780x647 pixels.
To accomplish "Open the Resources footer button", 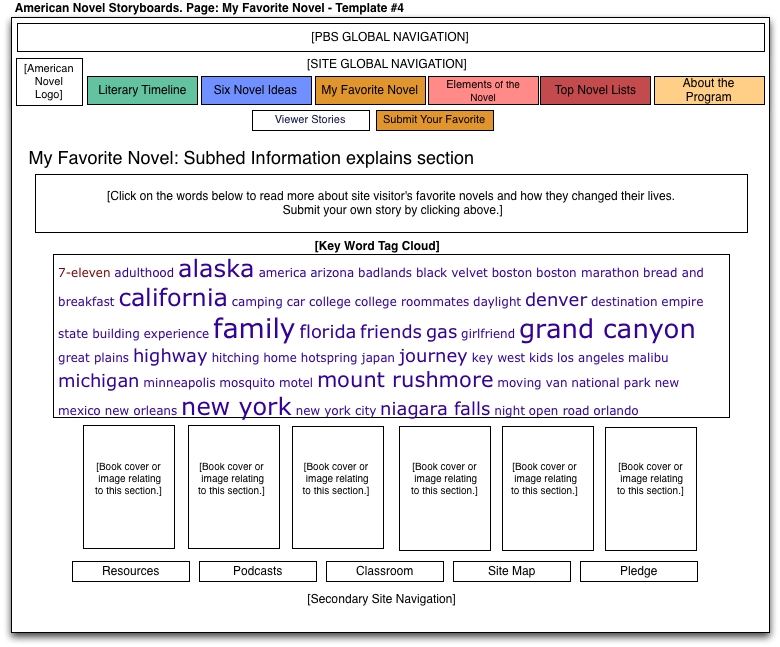I will 130,571.
